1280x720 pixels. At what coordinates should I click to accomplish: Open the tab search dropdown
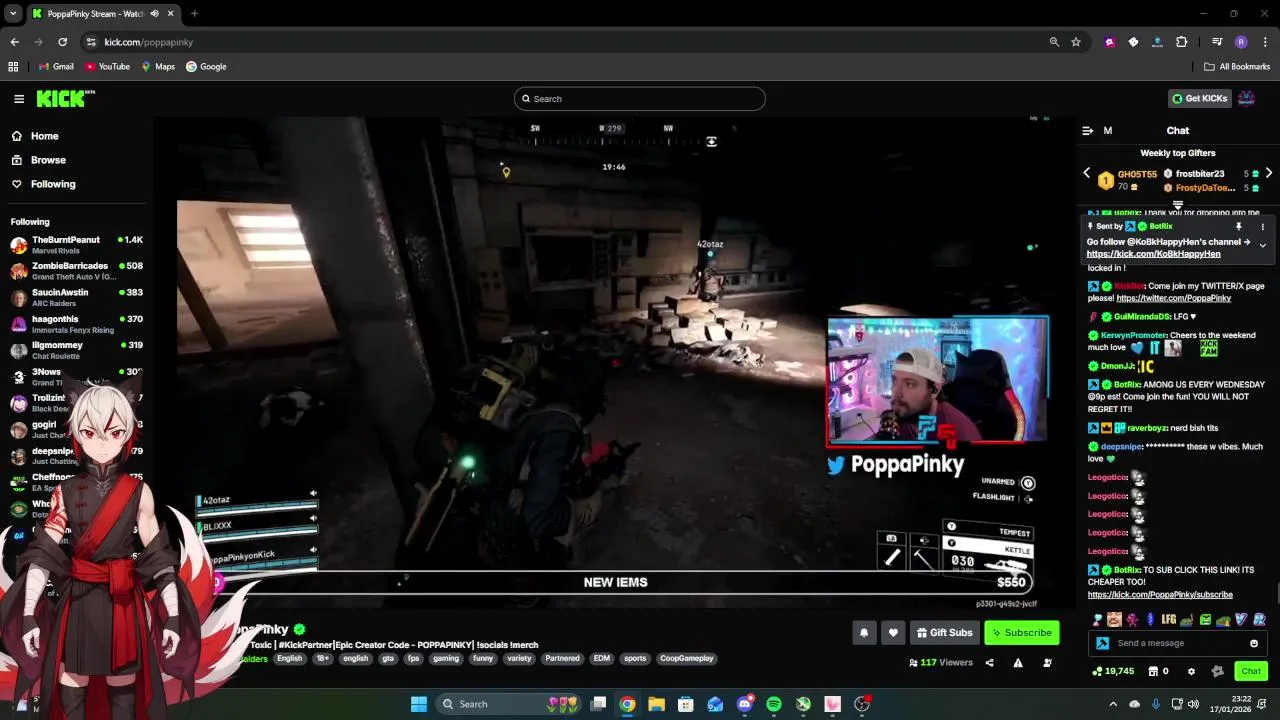13,14
